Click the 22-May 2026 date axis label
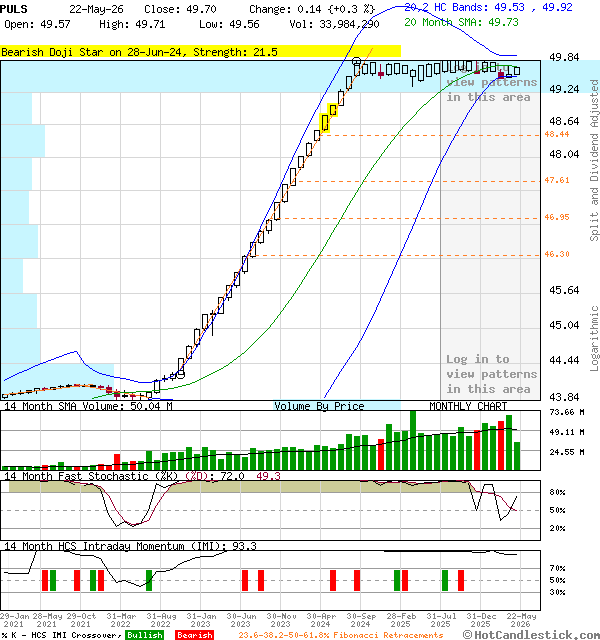The height and width of the screenshot is (640, 600). [x=521, y=620]
